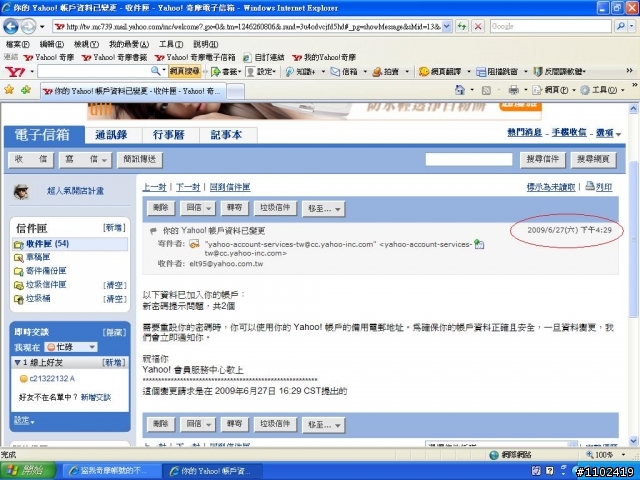Image resolution: width=640 pixels, height=480 pixels.
Task: Click the Yahoo toolbar search box
Action: click(94, 72)
